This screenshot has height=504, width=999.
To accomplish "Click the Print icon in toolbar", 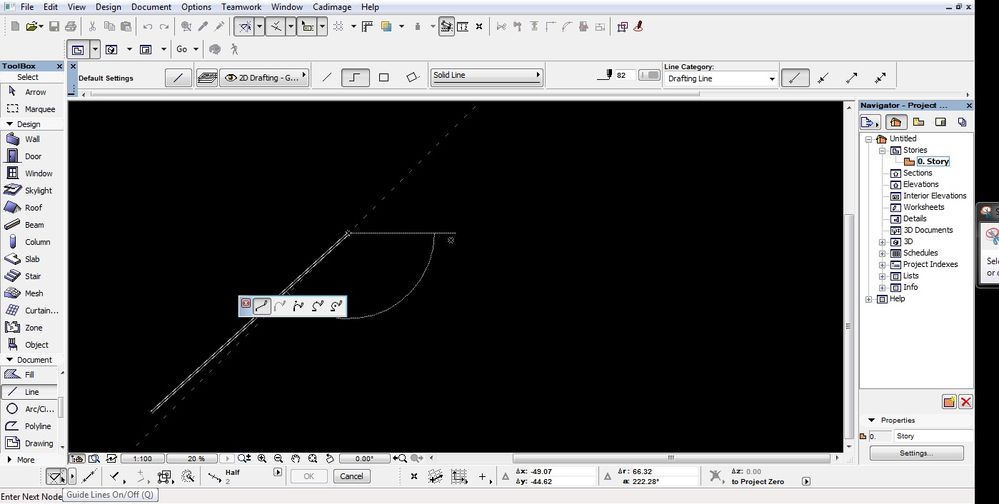I will pyautogui.click(x=71, y=27).
